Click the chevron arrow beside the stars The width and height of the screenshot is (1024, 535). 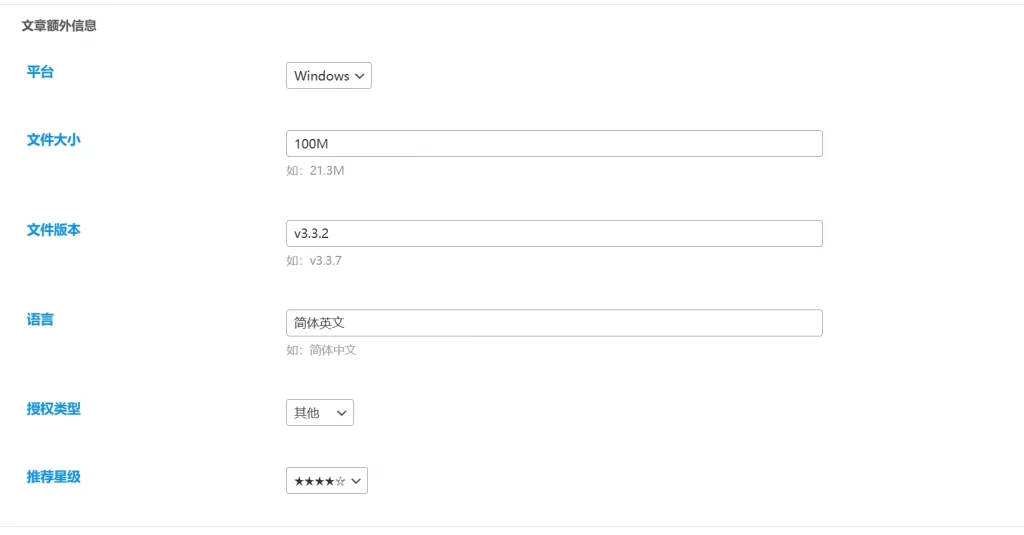(x=357, y=481)
